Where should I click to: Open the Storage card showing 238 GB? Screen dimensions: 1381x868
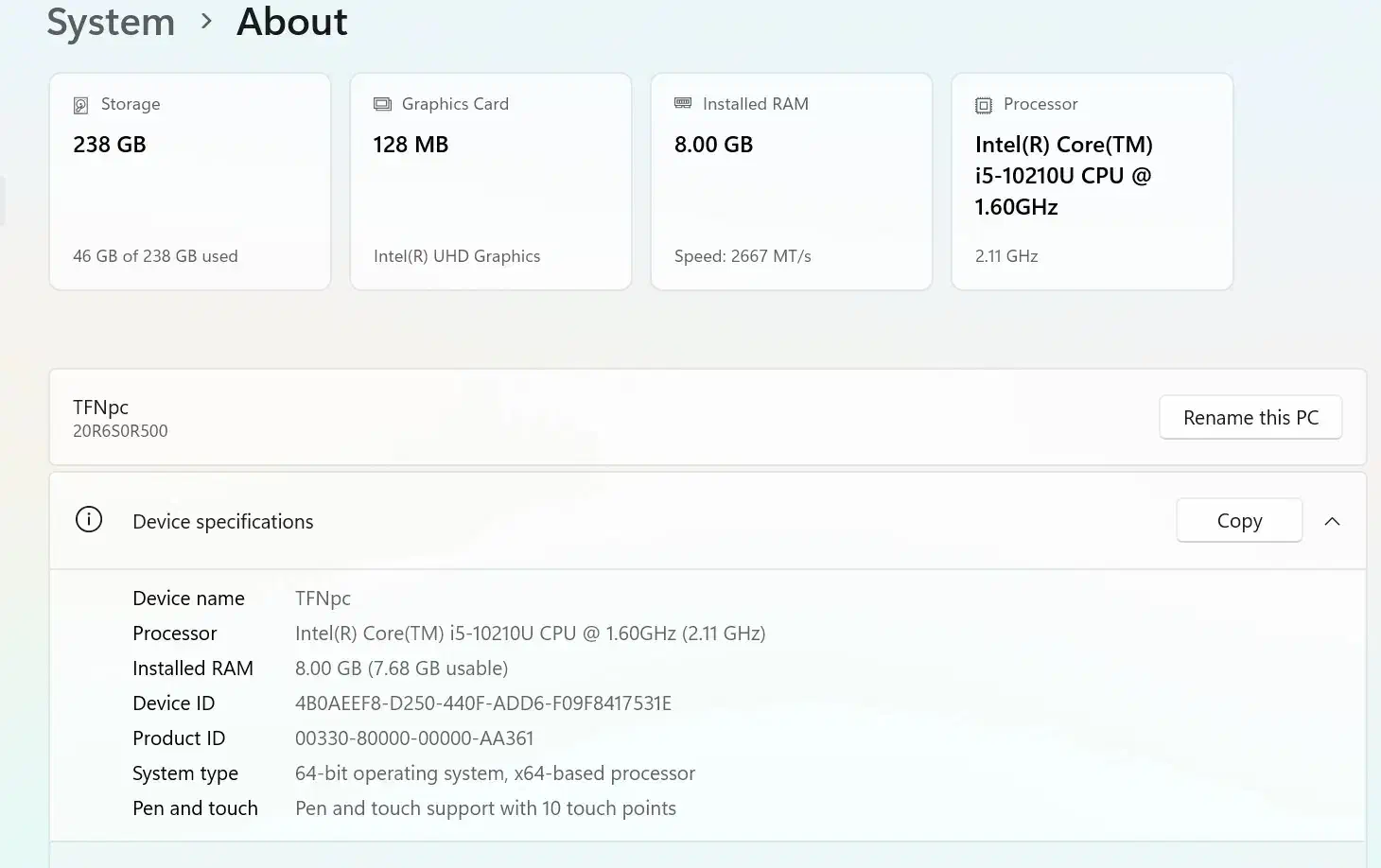190,182
